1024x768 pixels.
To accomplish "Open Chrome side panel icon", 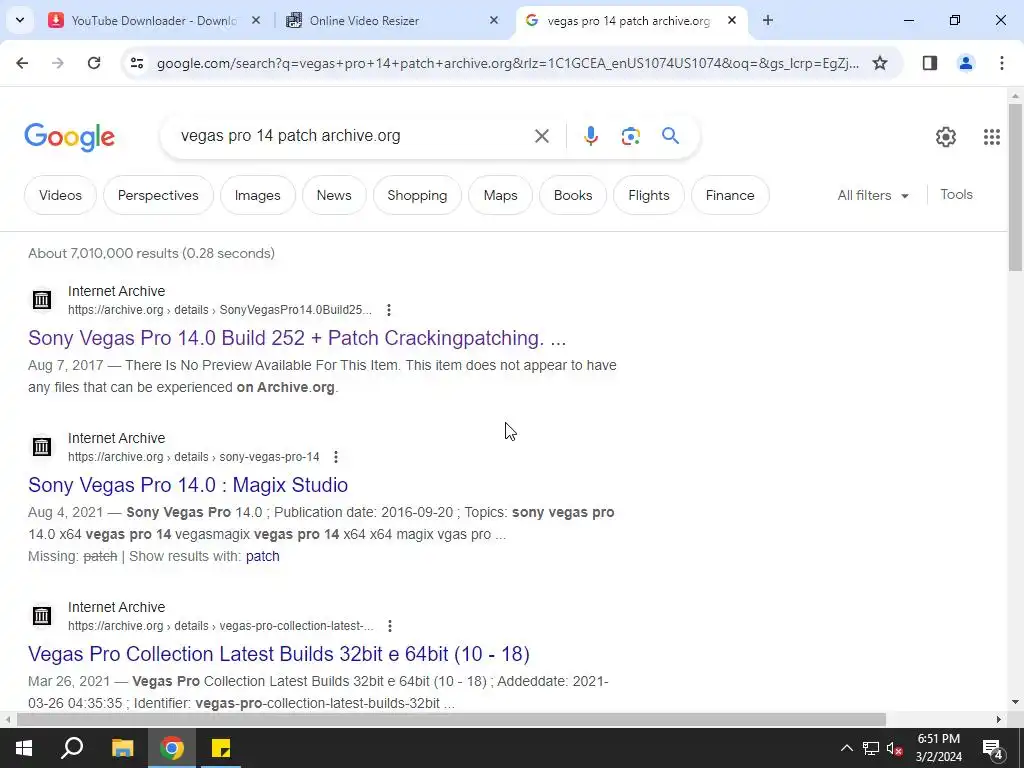I will 930,63.
